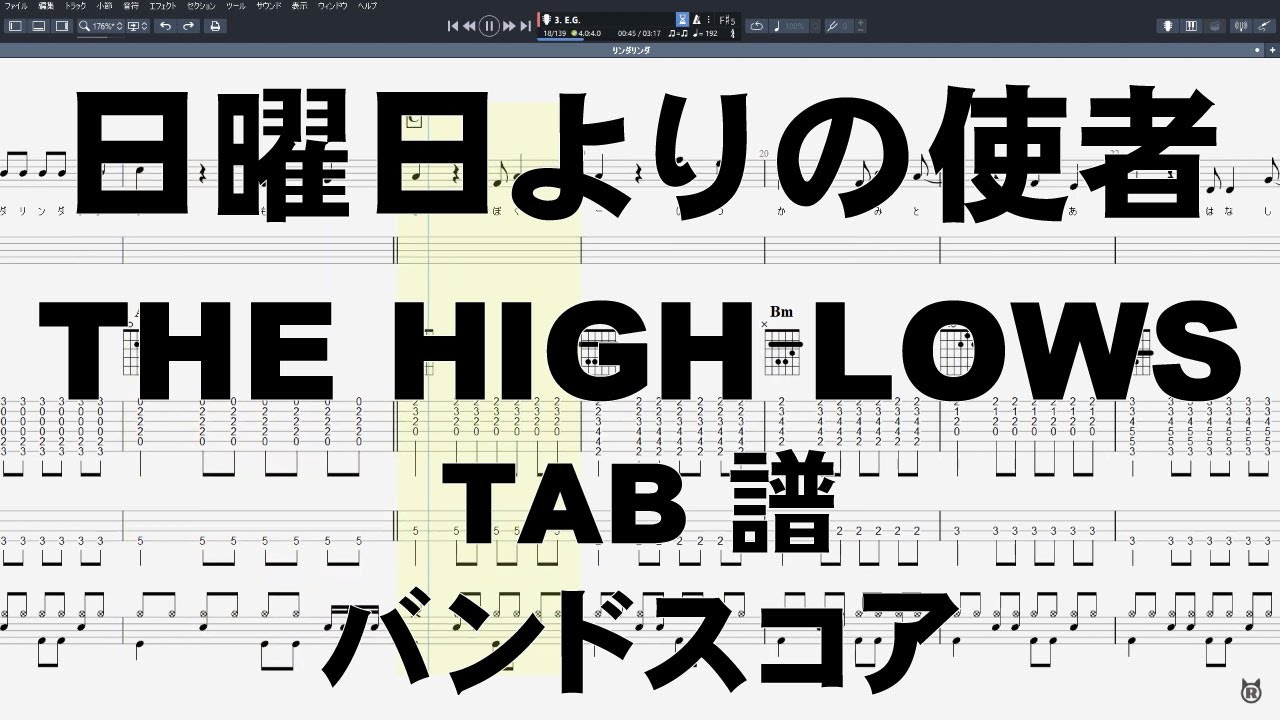Toggle the count-in hourglass button
Image resolution: width=1280 pixels, height=720 pixels.
(x=683, y=20)
